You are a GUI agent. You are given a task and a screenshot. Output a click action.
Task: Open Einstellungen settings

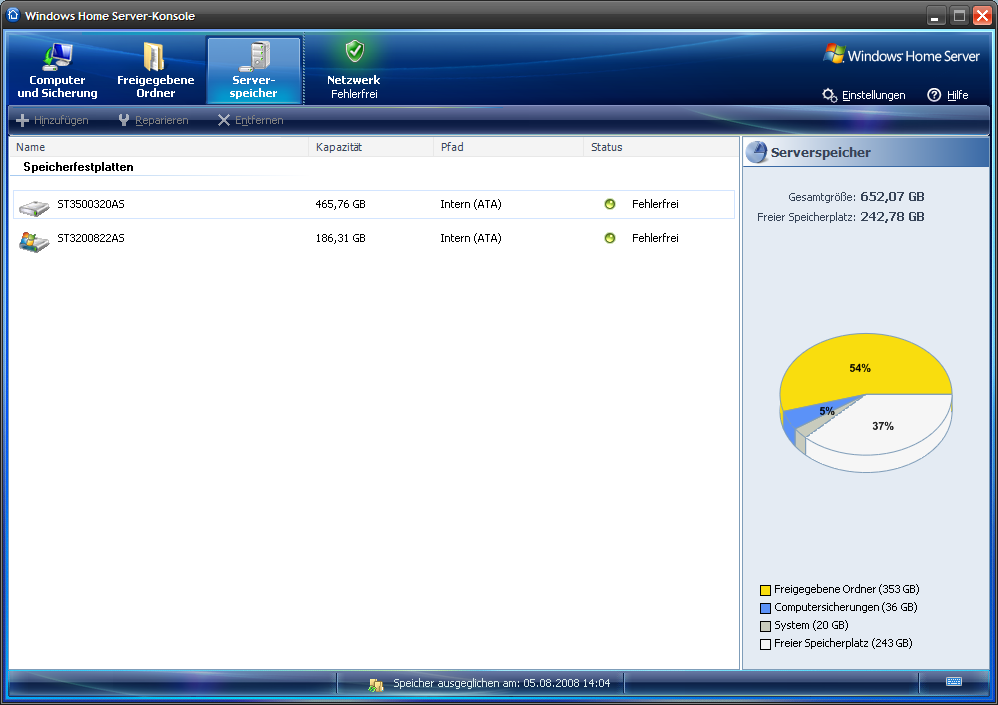point(864,95)
